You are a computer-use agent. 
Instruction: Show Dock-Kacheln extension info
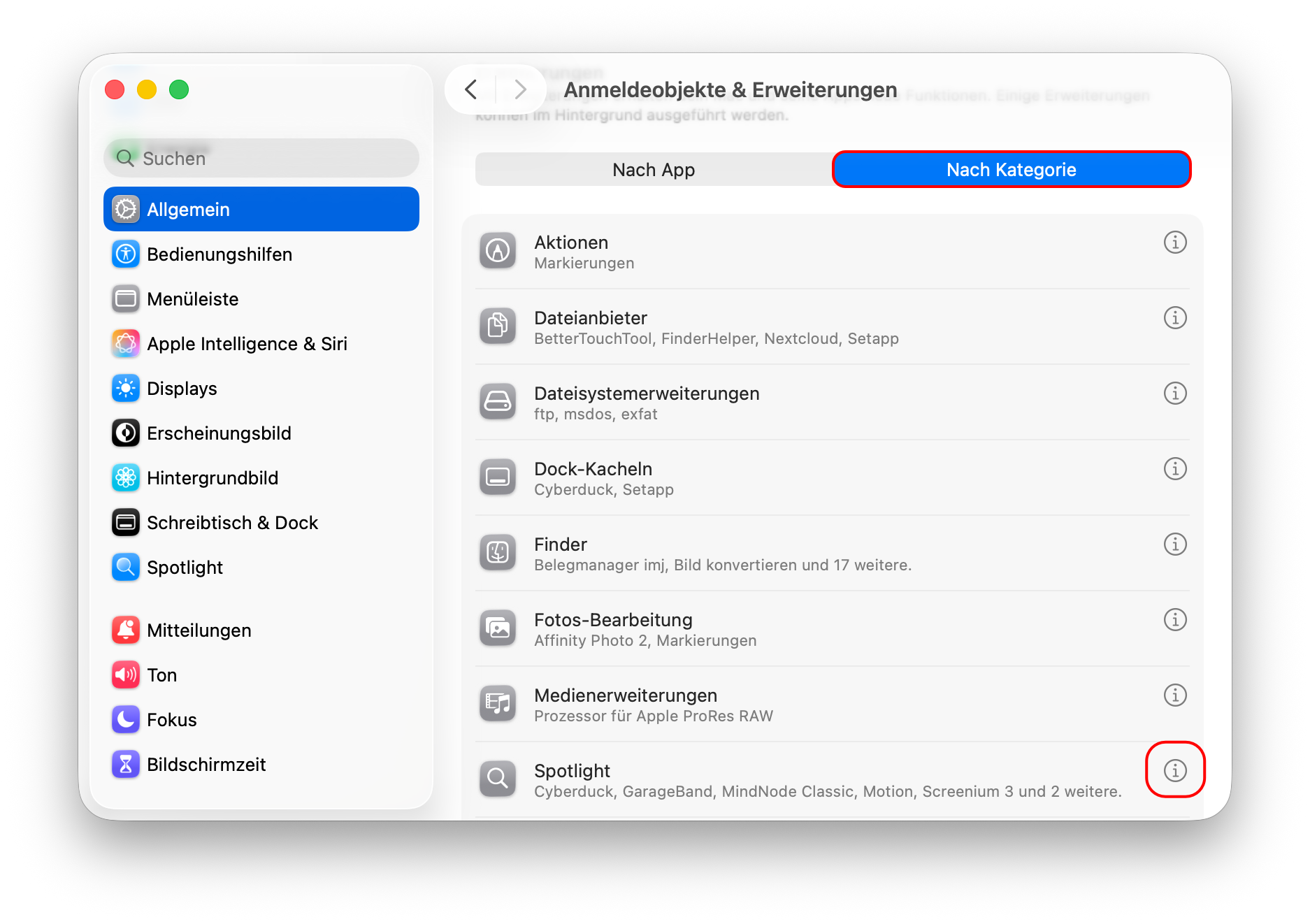pos(1174,469)
